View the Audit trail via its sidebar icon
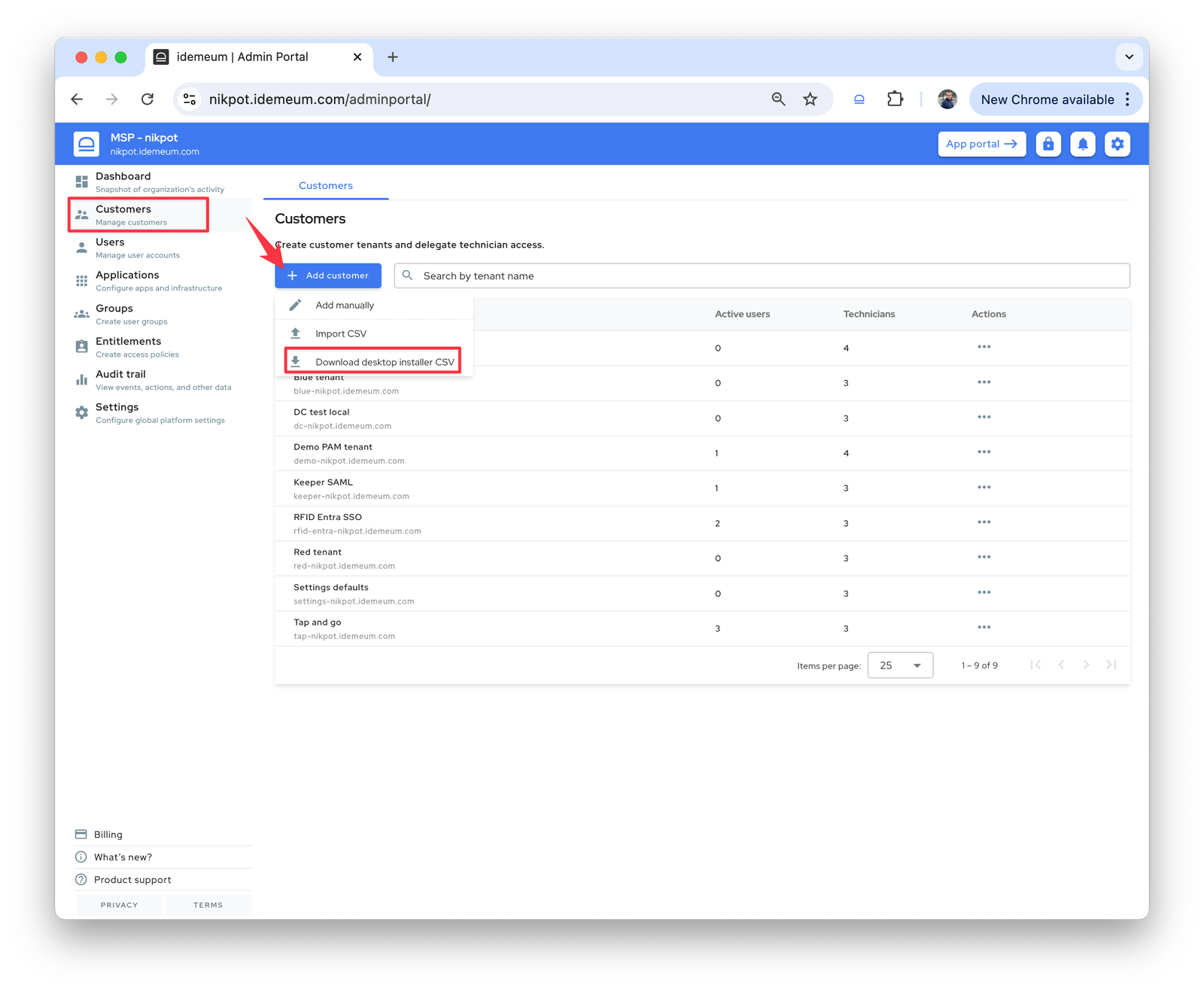The image size is (1204, 992). pos(81,379)
